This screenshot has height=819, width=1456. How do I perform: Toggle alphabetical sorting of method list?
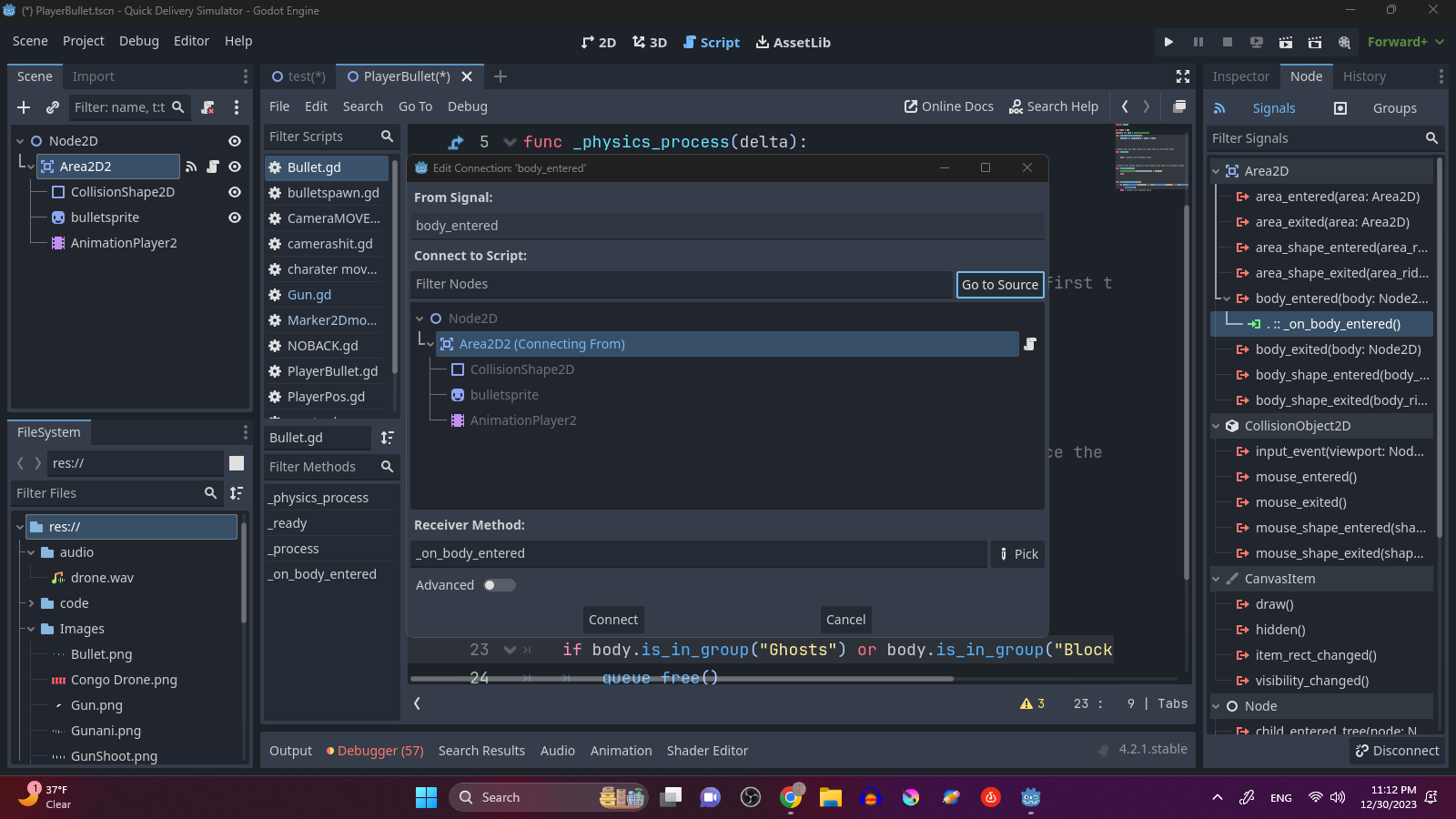coord(387,438)
